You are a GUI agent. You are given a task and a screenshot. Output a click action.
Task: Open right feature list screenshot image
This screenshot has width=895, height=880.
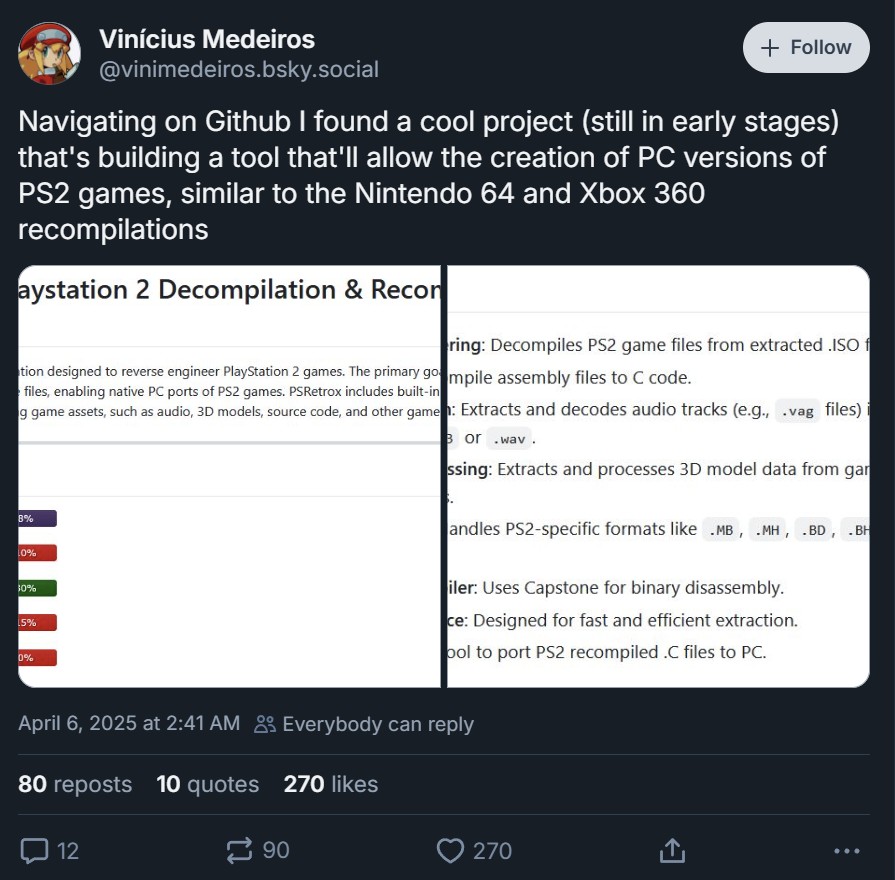[658, 477]
